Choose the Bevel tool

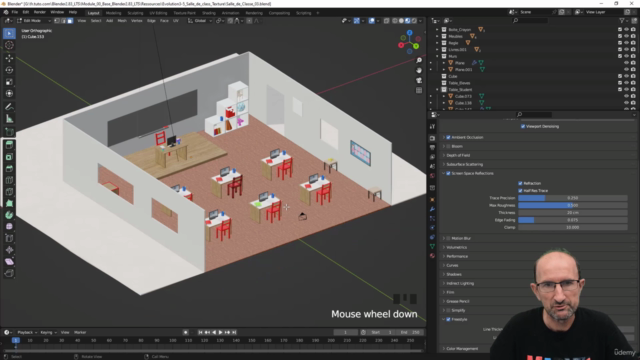point(9,169)
